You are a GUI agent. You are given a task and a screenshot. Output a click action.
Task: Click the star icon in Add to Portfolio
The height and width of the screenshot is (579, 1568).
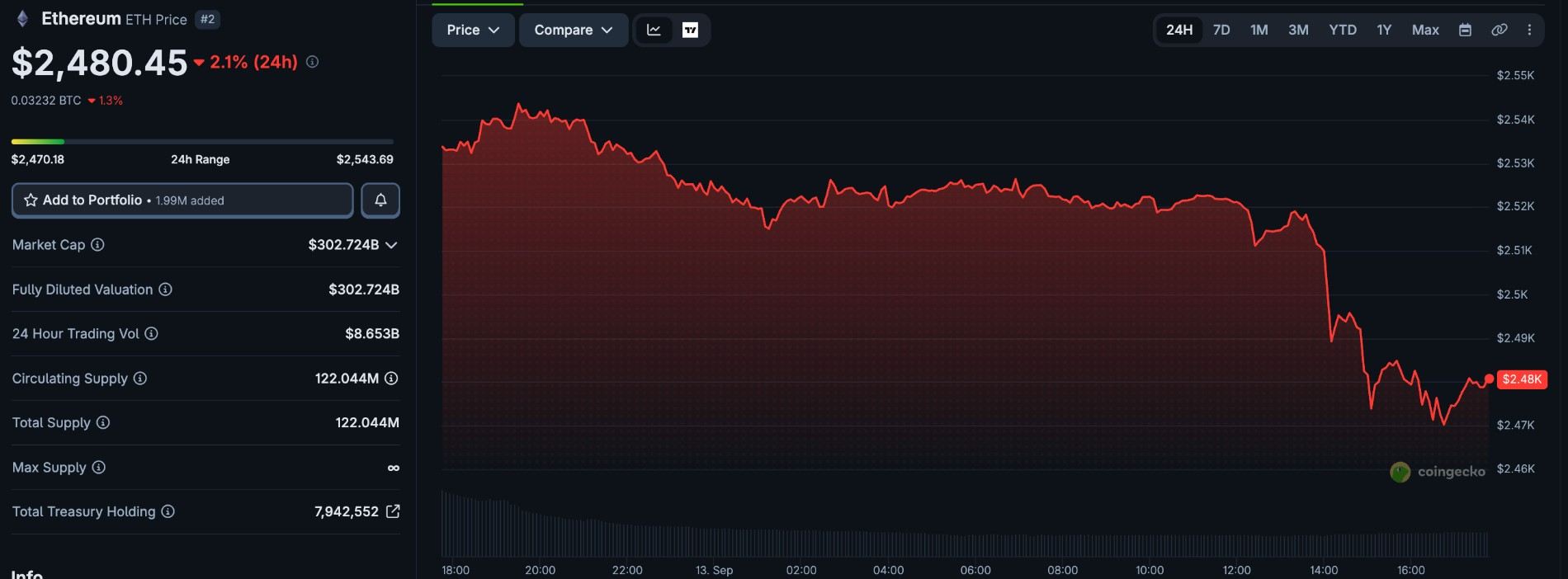31,200
